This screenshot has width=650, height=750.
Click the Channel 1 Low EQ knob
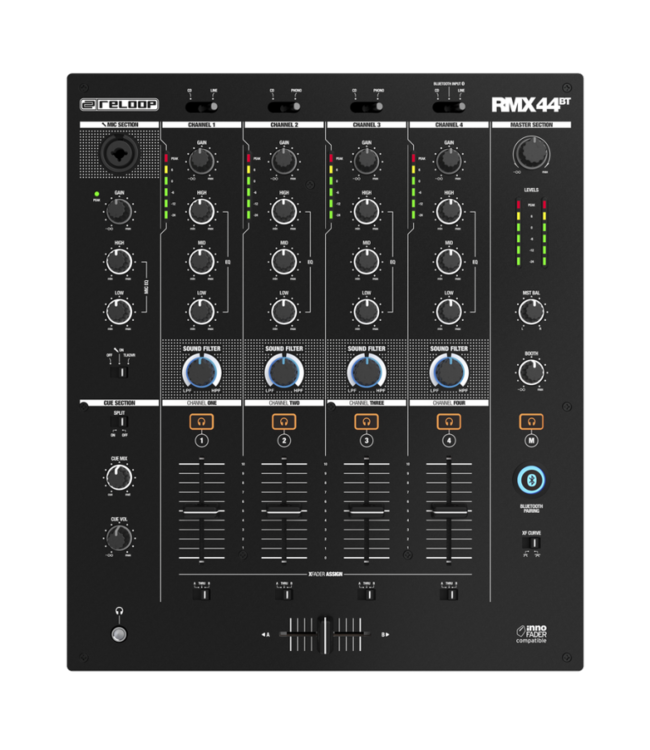click(201, 312)
